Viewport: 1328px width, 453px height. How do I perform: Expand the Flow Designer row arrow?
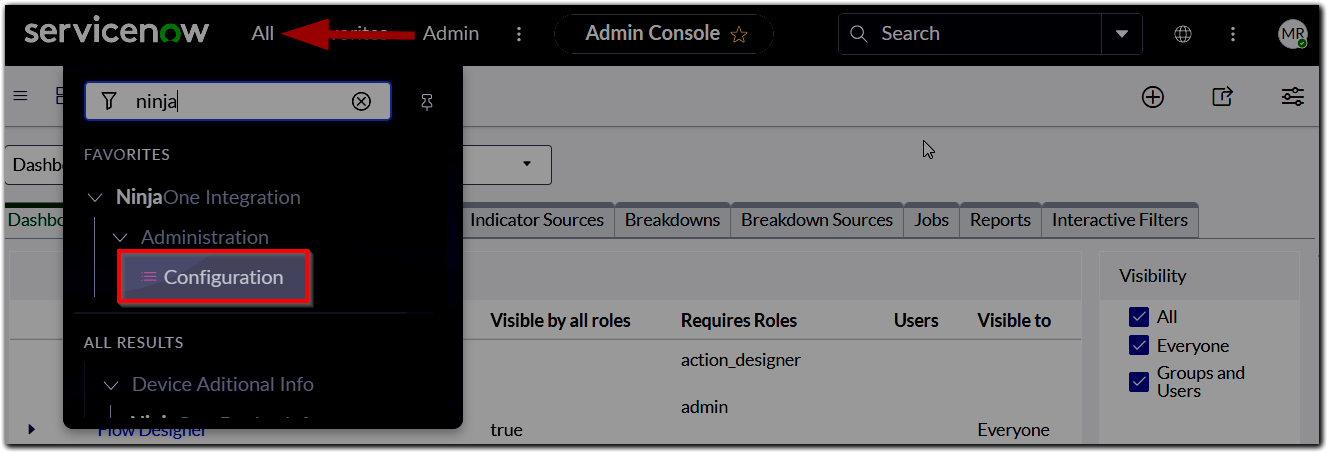31,429
